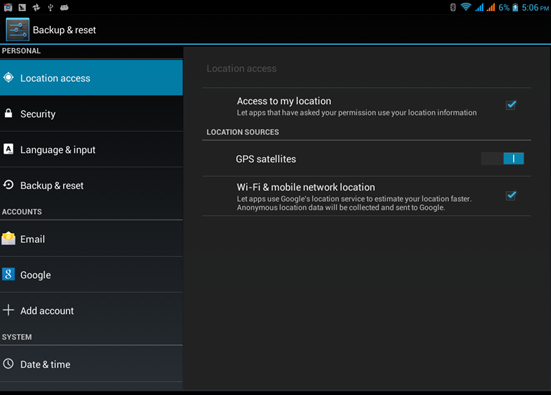Image resolution: width=551 pixels, height=395 pixels.
Task: Tap the GPS satellites row label
Action: click(266, 159)
